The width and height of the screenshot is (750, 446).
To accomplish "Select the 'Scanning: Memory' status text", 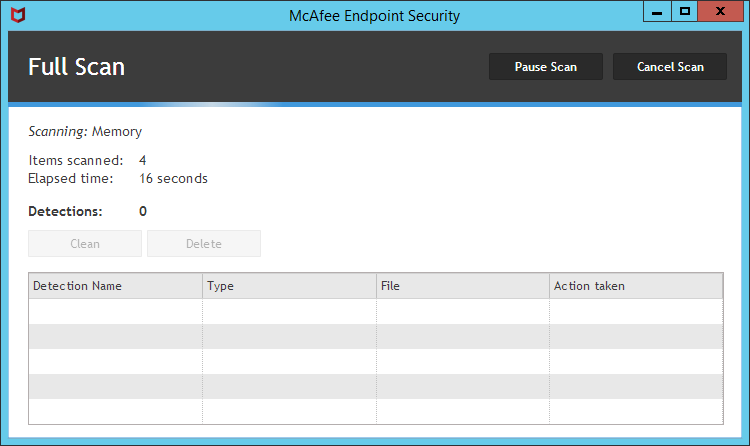I will (x=85, y=131).
